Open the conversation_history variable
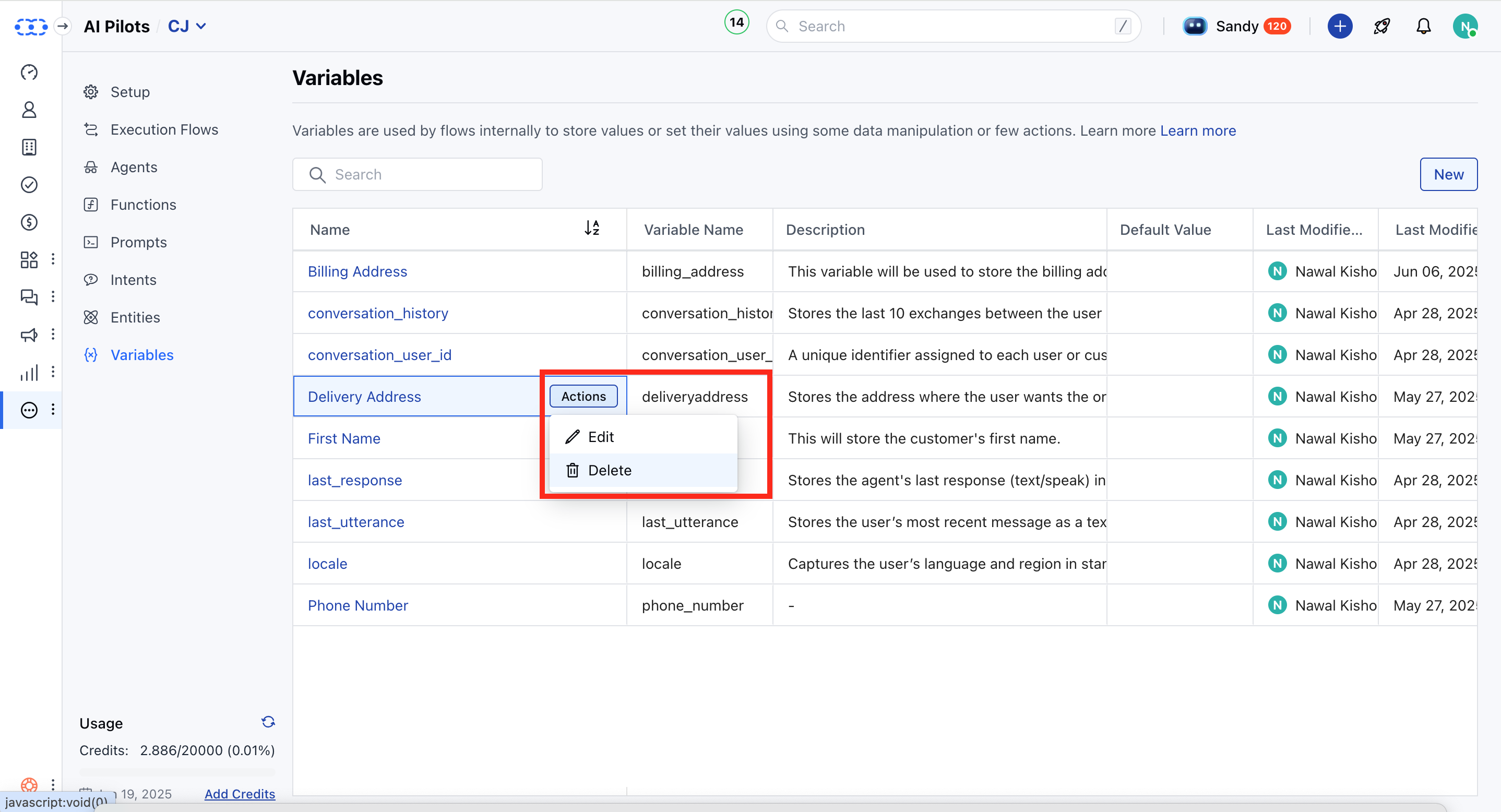Image resolution: width=1501 pixels, height=812 pixels. [x=377, y=314]
